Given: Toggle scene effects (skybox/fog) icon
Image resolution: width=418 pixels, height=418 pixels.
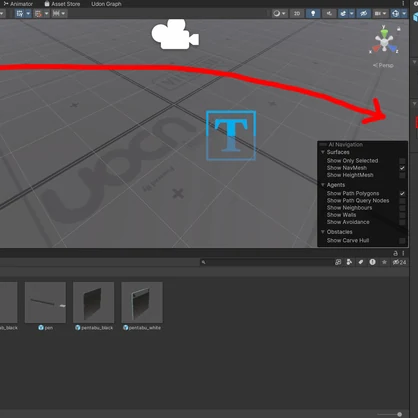Looking at the screenshot, I should point(343,14).
